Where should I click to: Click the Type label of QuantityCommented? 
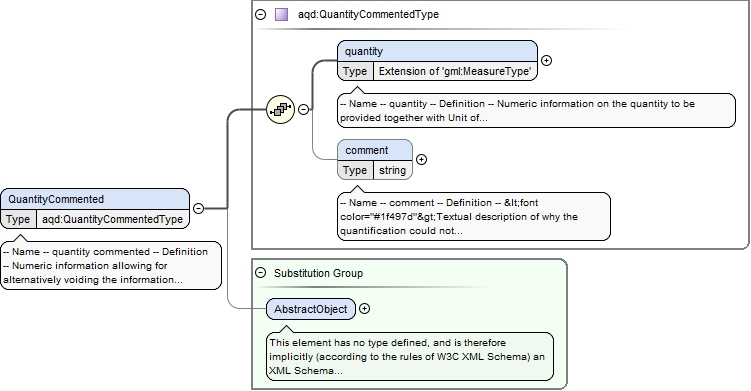pos(18,219)
